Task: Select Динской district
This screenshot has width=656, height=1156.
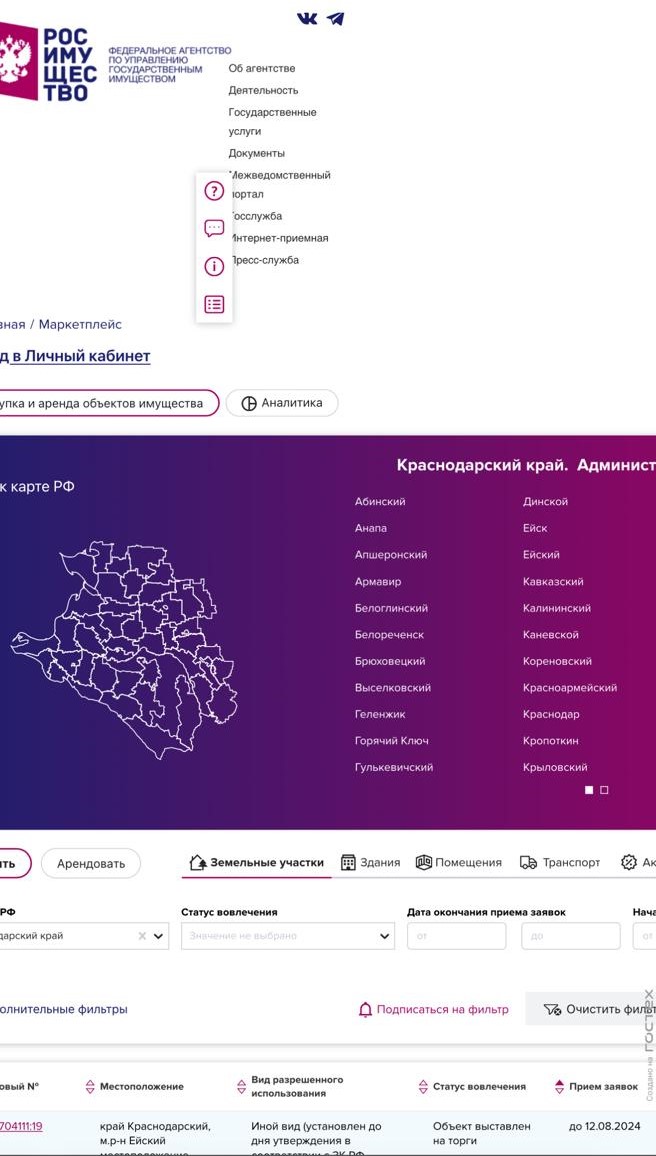Action: point(545,502)
